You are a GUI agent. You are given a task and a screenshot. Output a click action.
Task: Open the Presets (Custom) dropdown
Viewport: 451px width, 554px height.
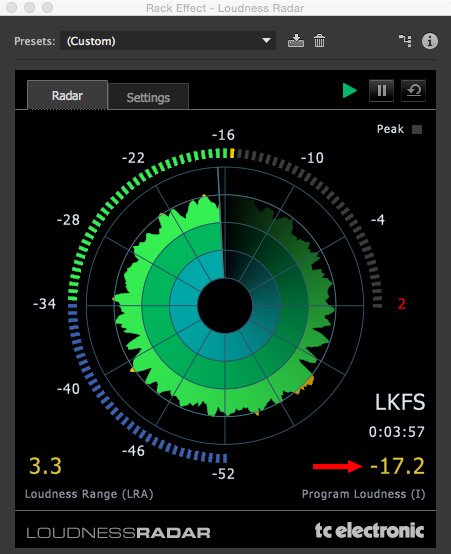pos(168,41)
